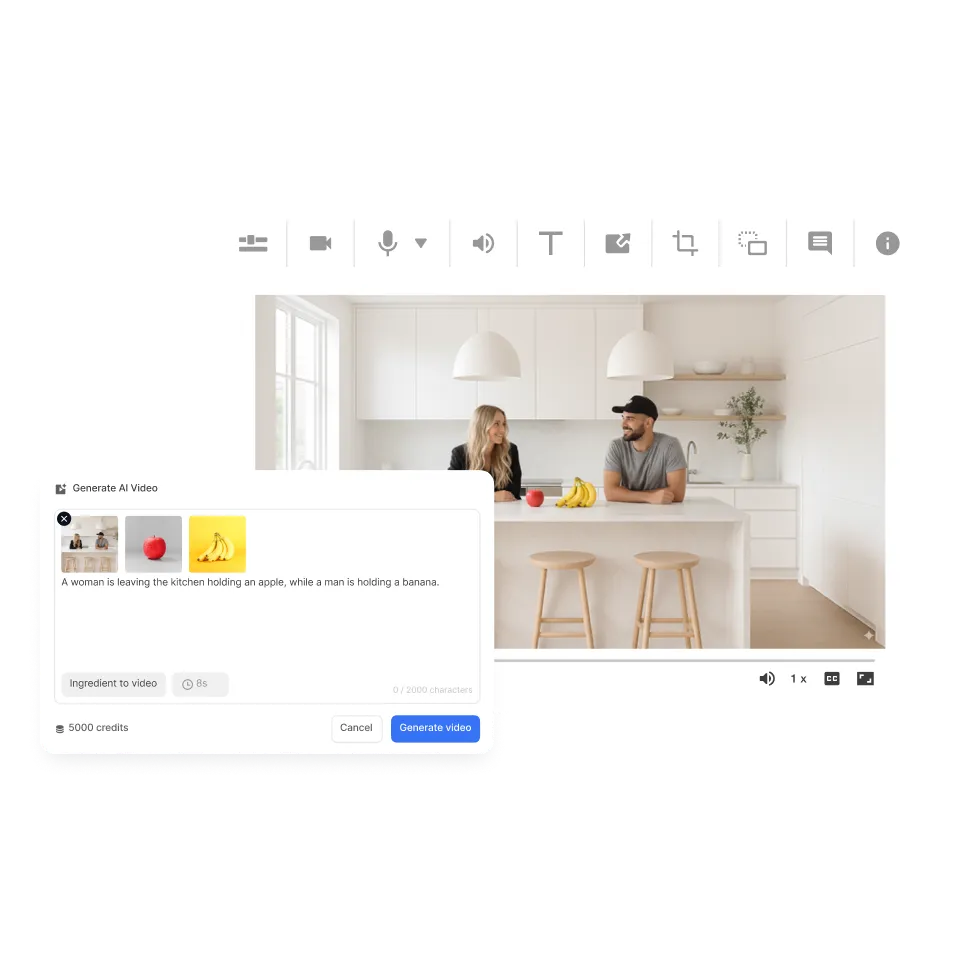Change the 1x playback speed
The image size is (960, 960).
click(798, 678)
